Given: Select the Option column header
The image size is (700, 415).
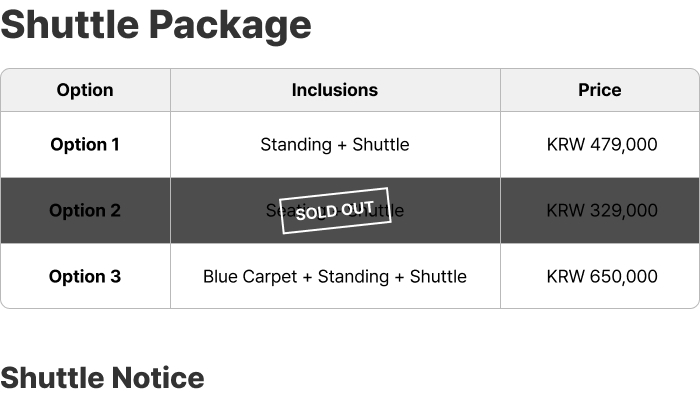Looking at the screenshot, I should (x=85, y=90).
